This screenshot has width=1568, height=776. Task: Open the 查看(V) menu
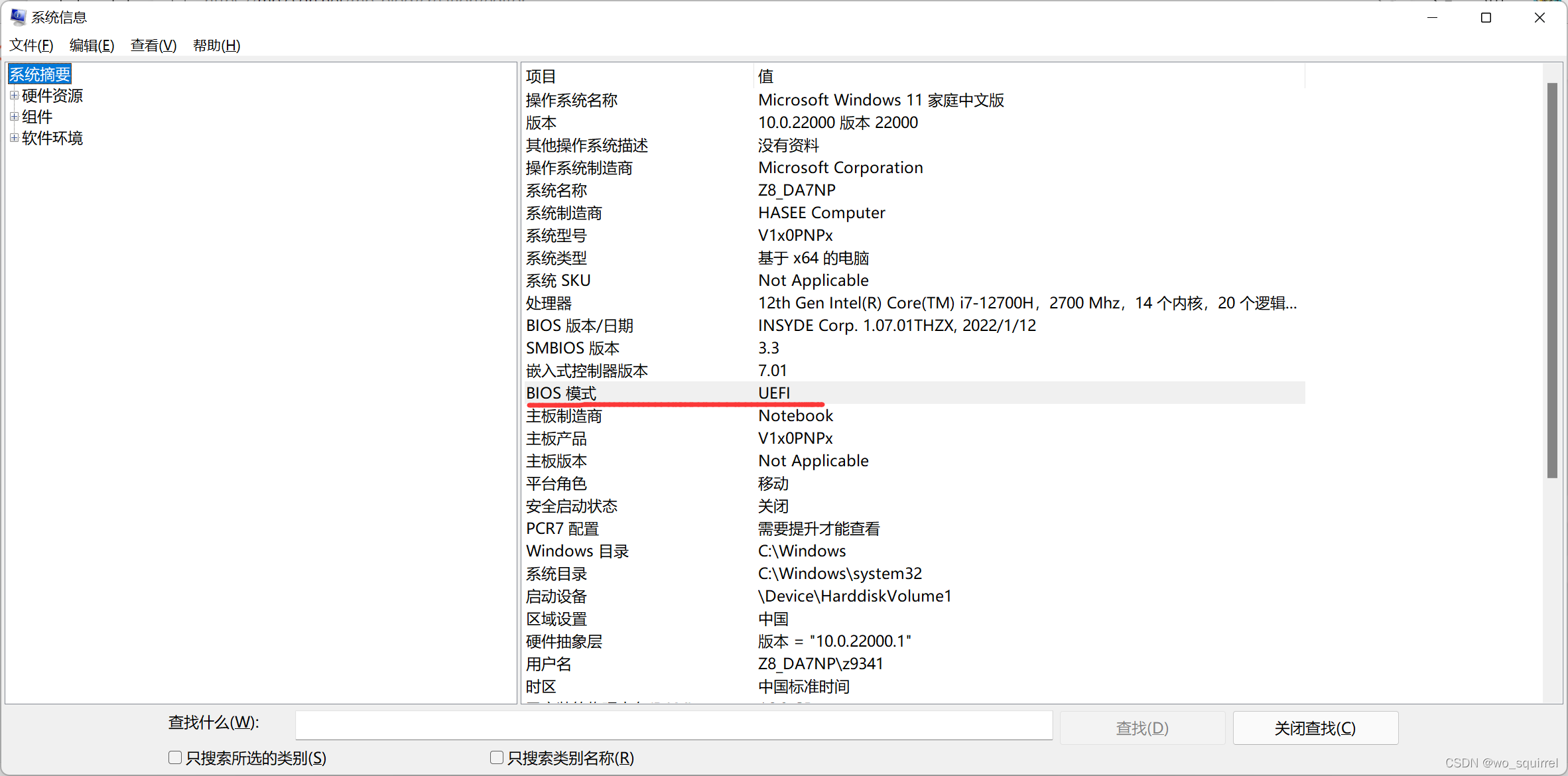[x=153, y=45]
